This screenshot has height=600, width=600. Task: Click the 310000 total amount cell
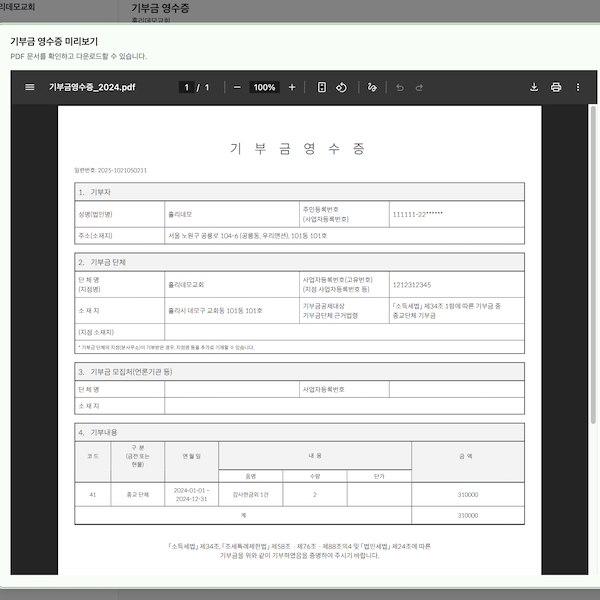(467, 516)
